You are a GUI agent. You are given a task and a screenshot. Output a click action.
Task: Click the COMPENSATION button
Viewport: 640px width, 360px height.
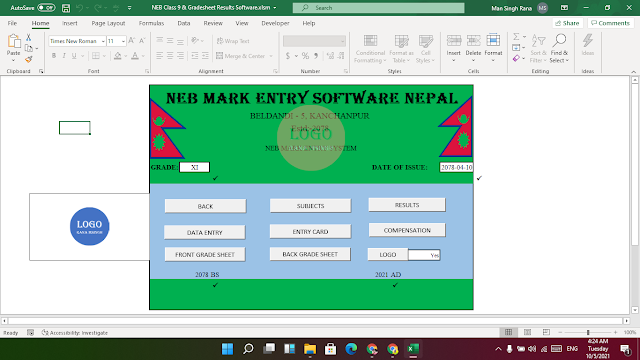point(407,230)
